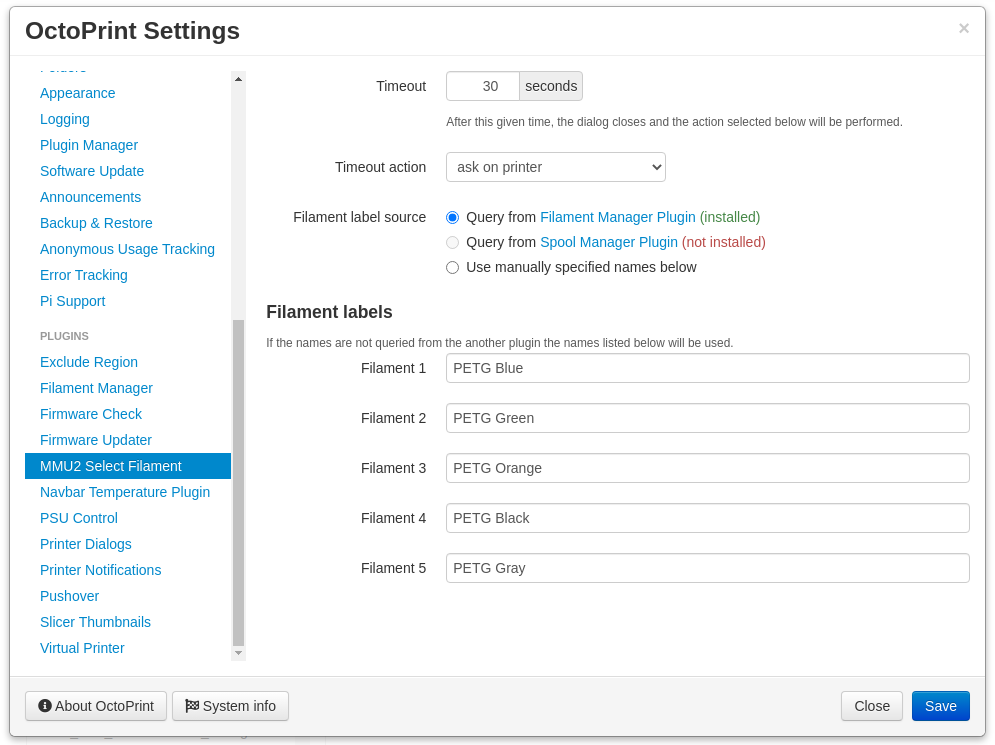Viewport: 995px width, 745px height.
Task: Edit the Filament 3 label field
Action: (x=708, y=468)
